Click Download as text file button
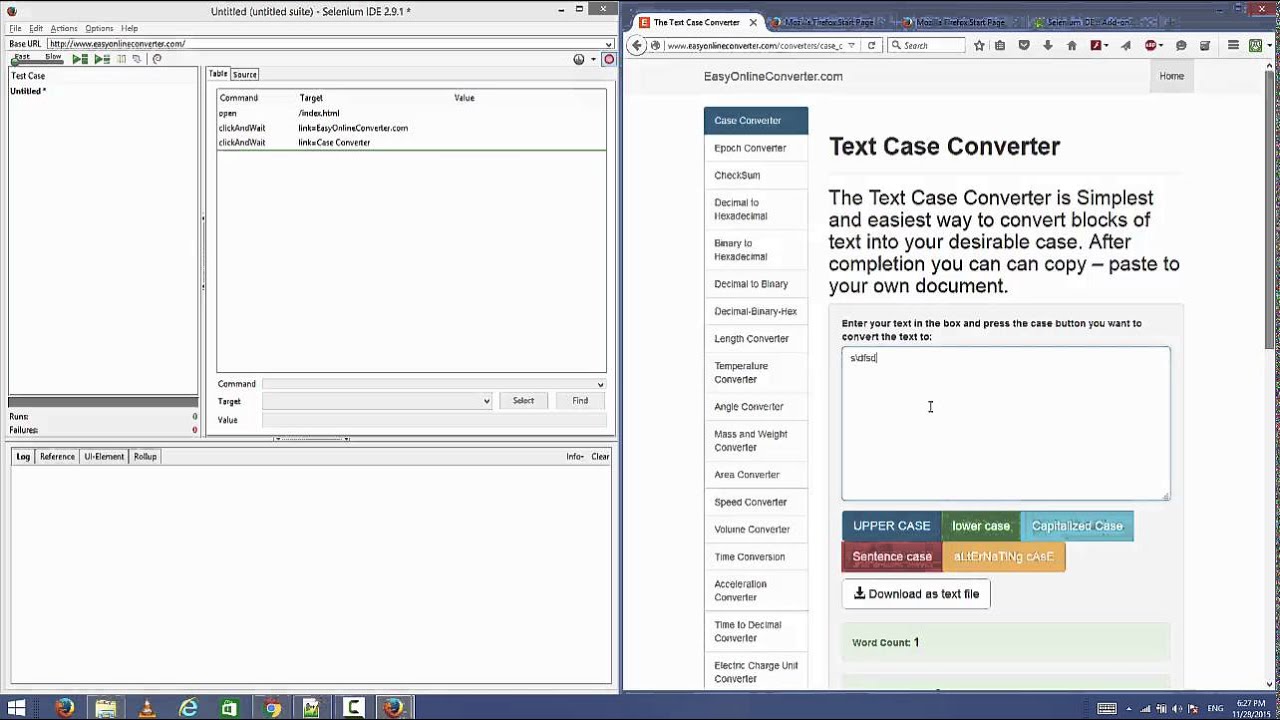The width and height of the screenshot is (1280, 720). (x=916, y=594)
